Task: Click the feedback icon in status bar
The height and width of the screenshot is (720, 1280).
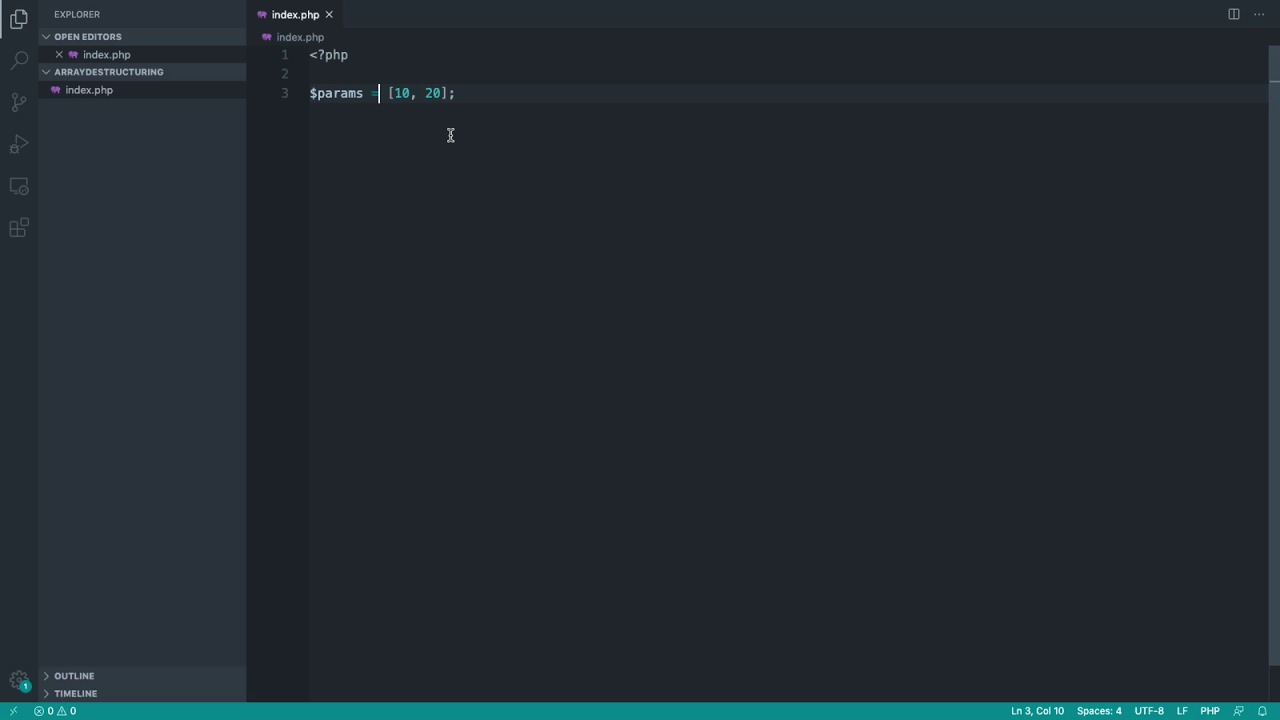Action: click(1239, 711)
